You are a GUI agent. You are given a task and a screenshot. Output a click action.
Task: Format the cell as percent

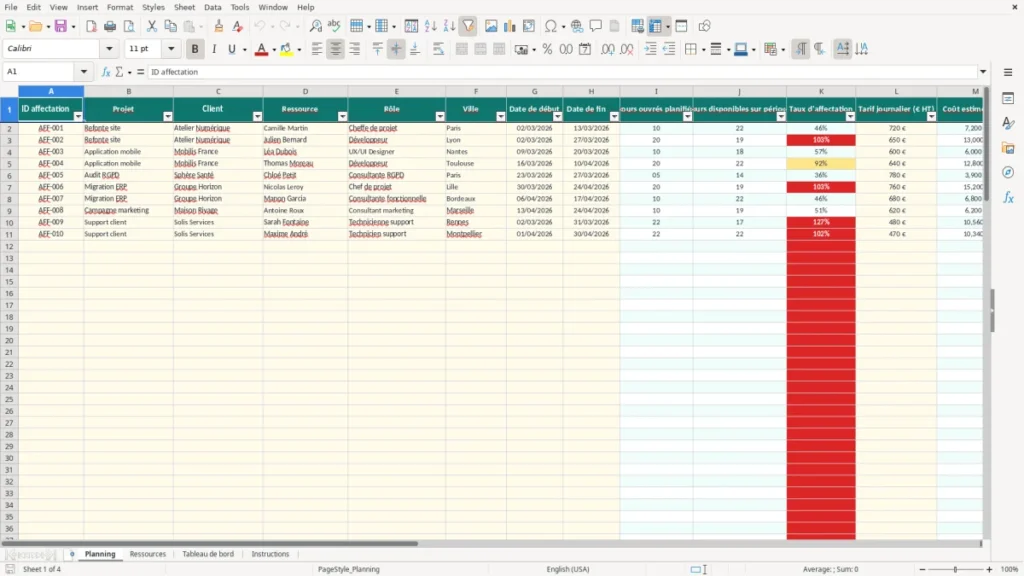tap(547, 49)
